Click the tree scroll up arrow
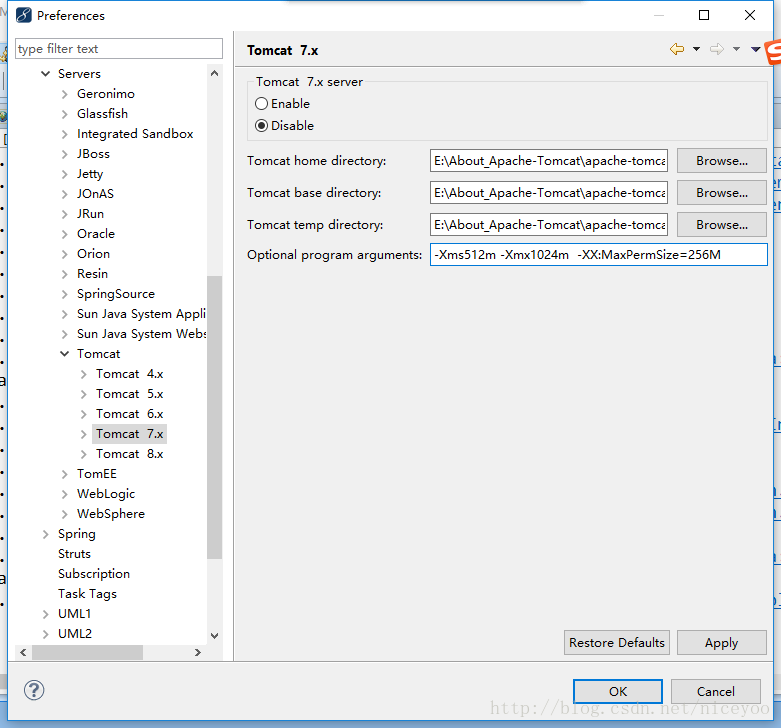This screenshot has height=728, width=781. point(215,73)
